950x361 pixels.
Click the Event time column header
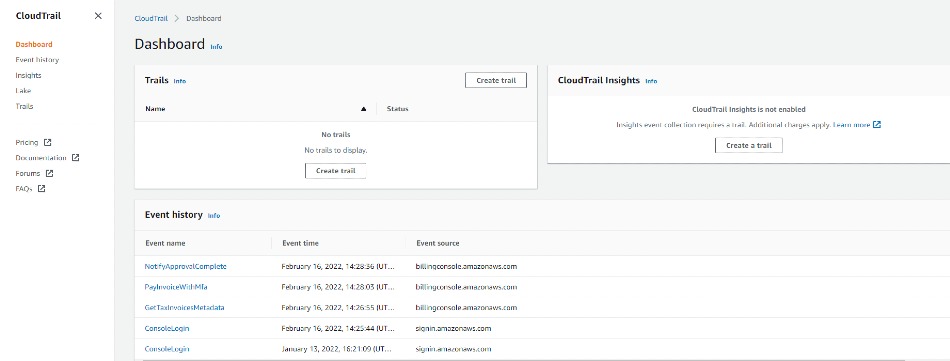300,243
